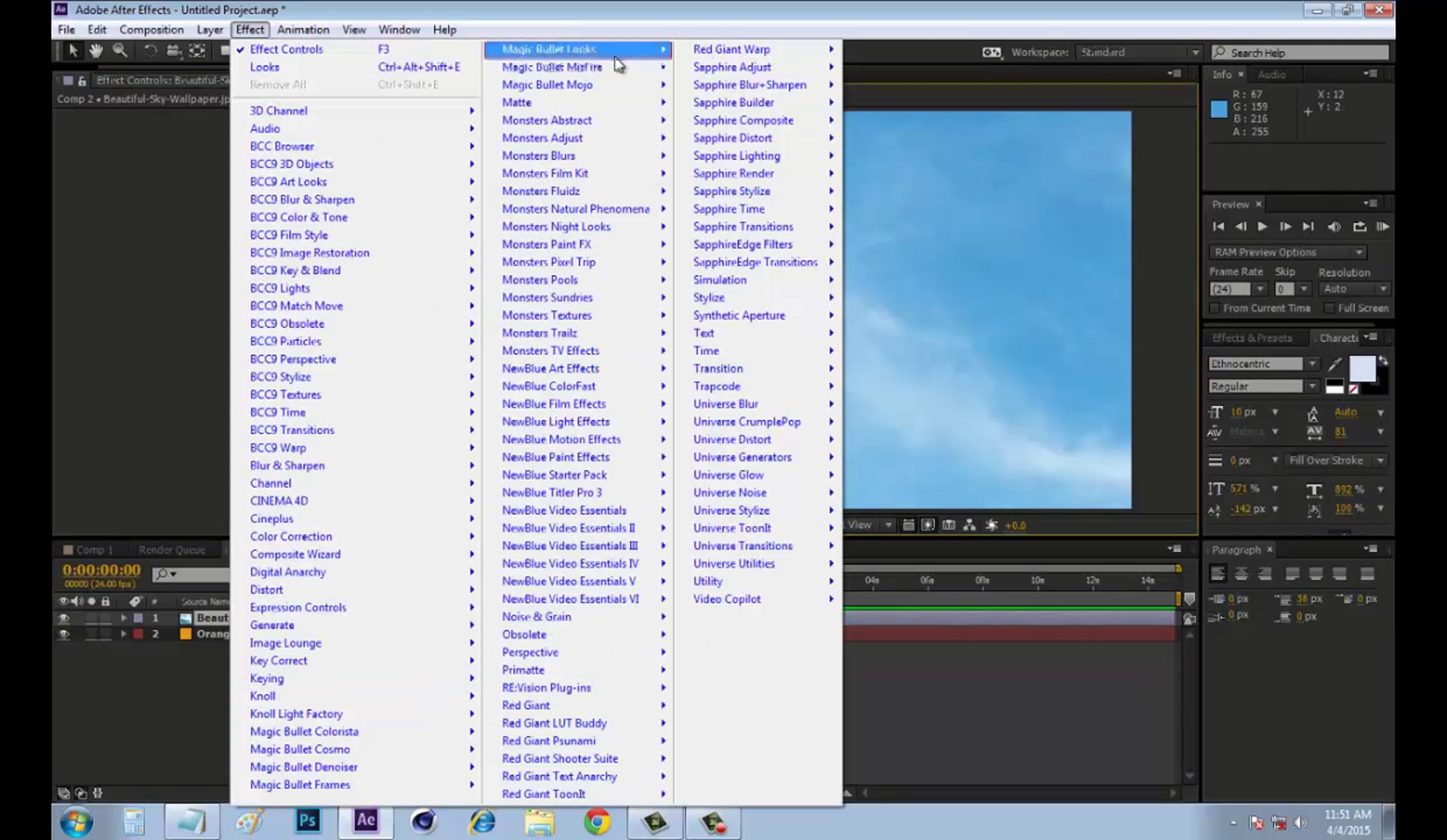Click the align left paragraph icon
This screenshot has height=840, width=1447.
coord(1218,574)
